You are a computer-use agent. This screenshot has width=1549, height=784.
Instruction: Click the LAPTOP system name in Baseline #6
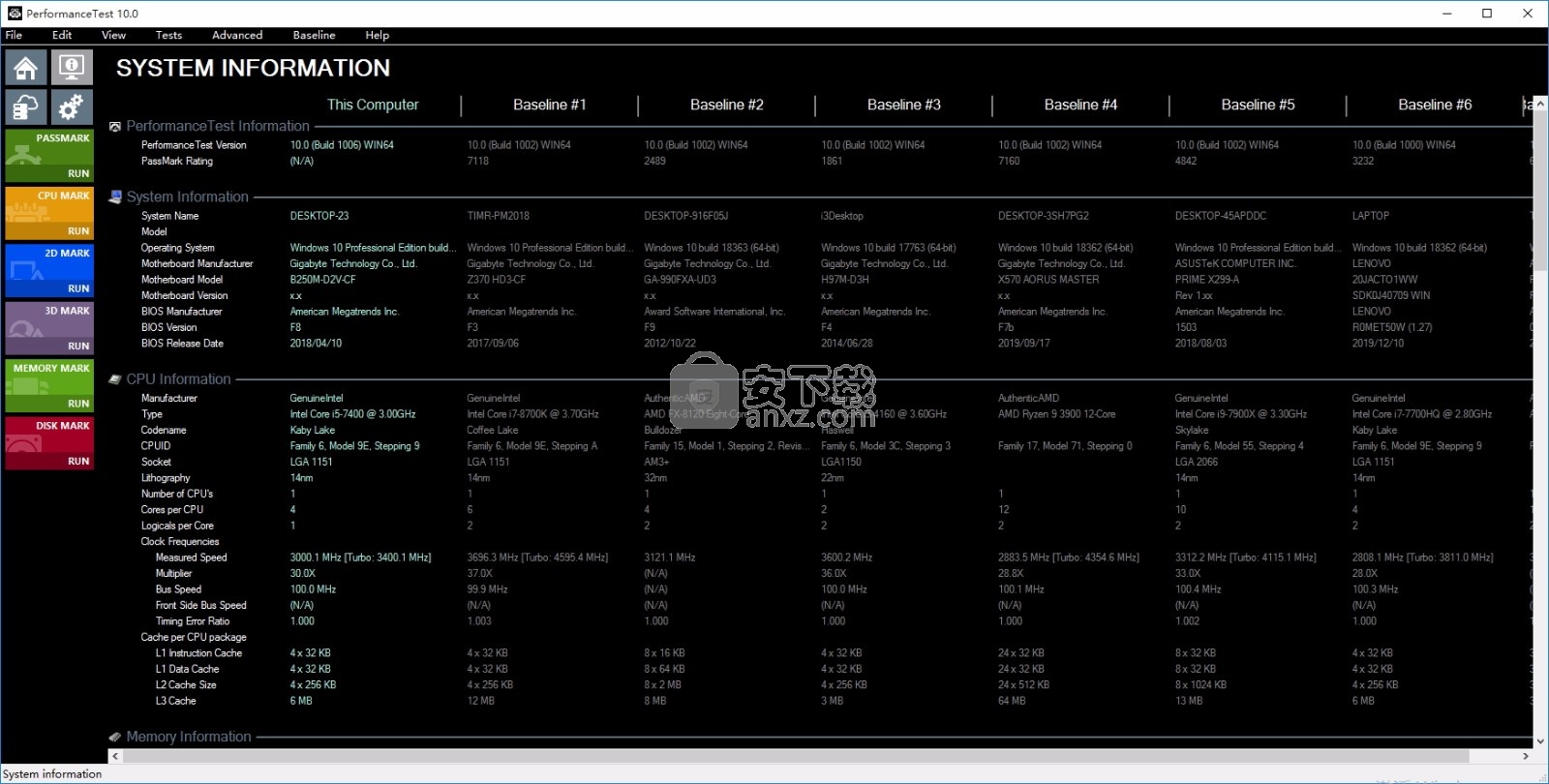(x=1371, y=216)
